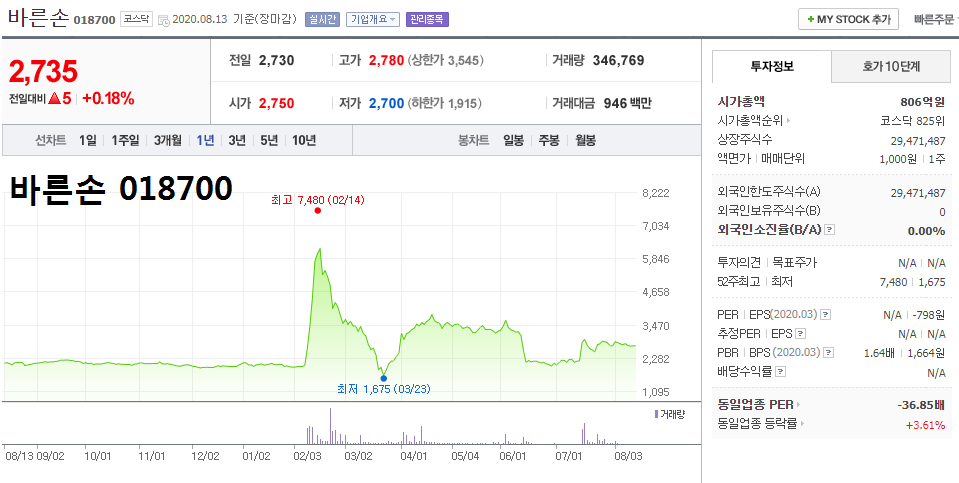Click the 실시간 badge button
This screenshot has height=483, width=959.
[322, 19]
